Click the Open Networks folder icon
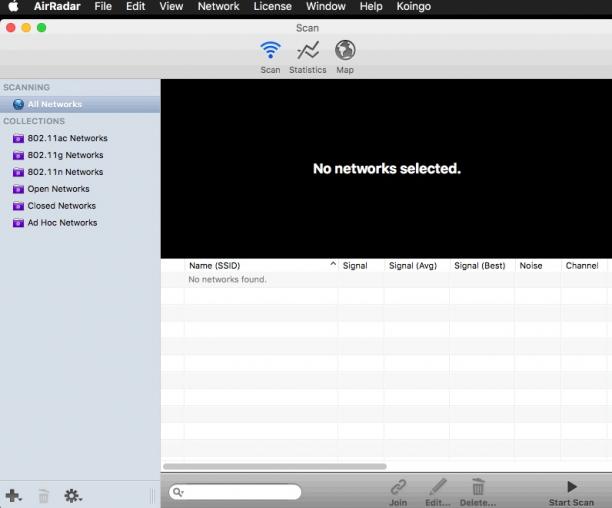 [x=18, y=189]
